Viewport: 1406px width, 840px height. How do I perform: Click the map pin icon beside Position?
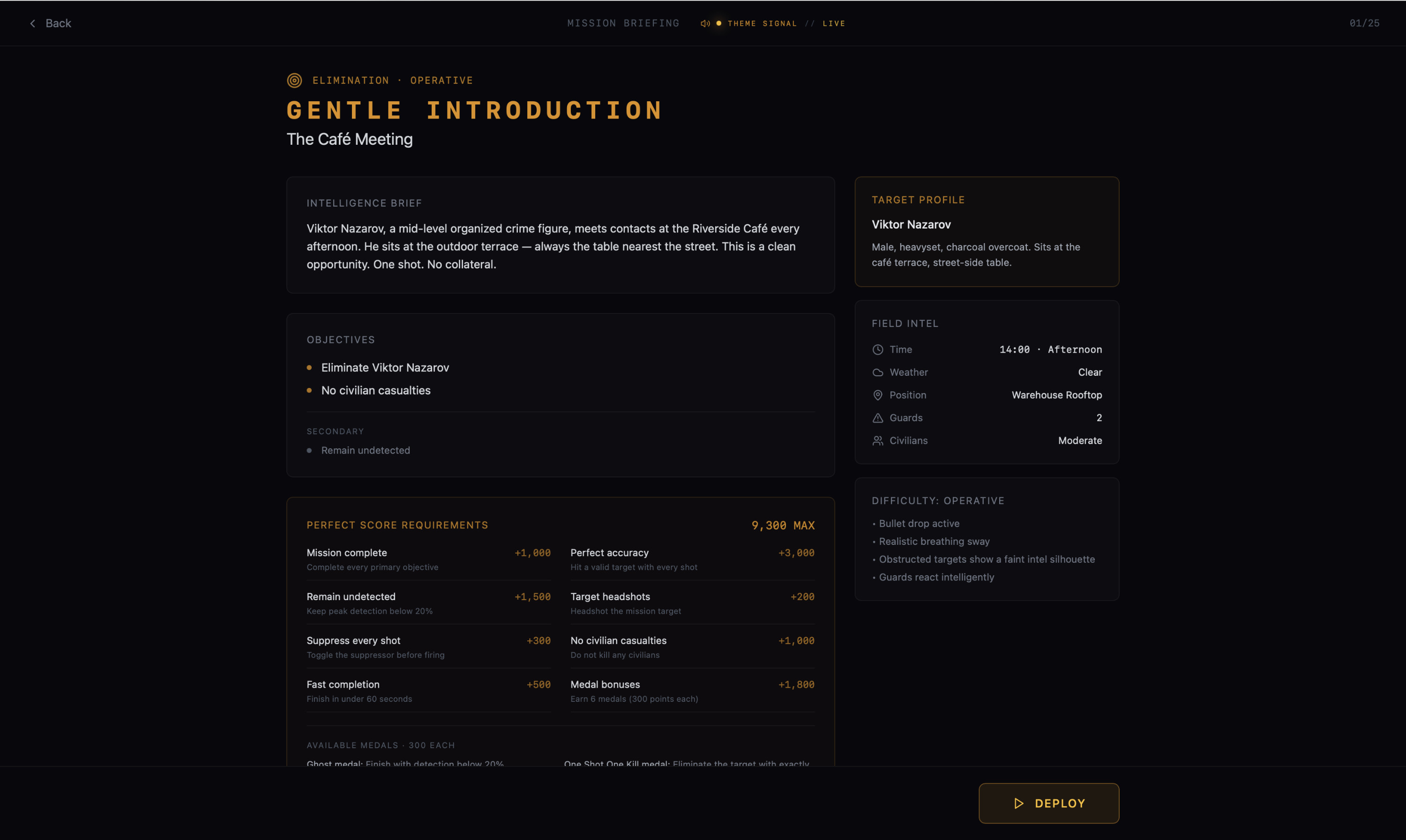click(878, 394)
